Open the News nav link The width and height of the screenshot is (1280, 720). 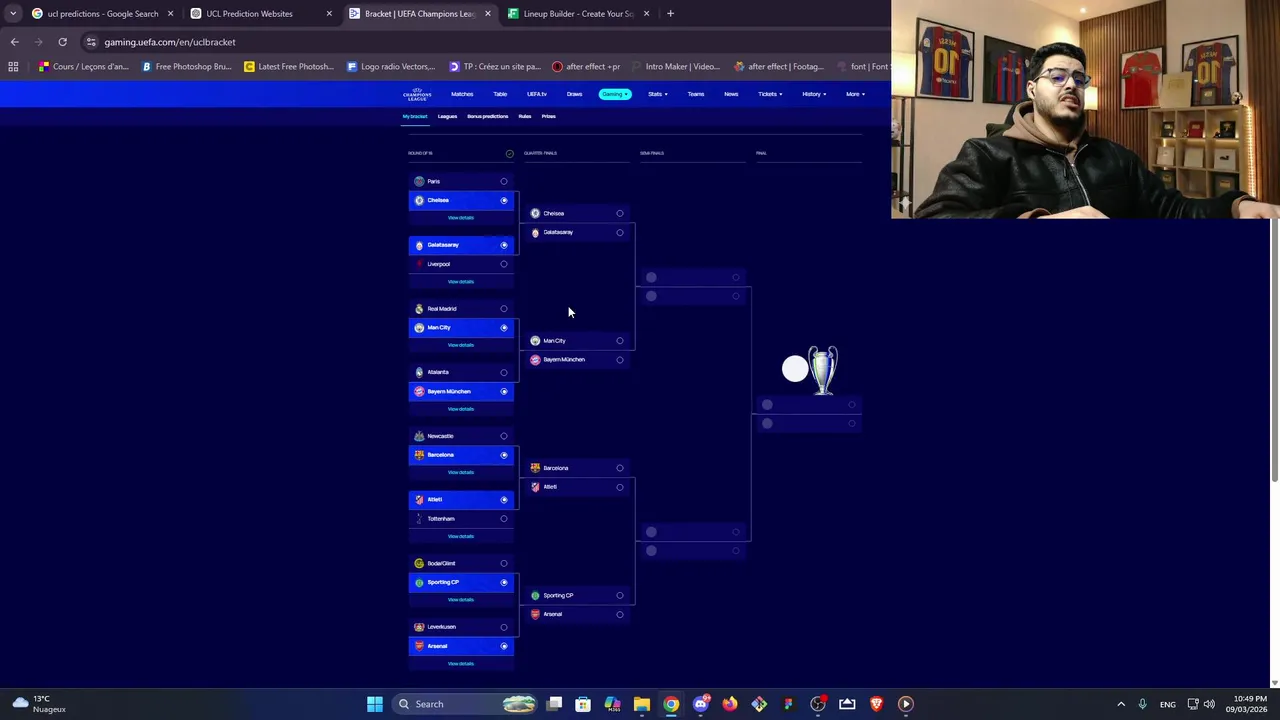tap(731, 94)
